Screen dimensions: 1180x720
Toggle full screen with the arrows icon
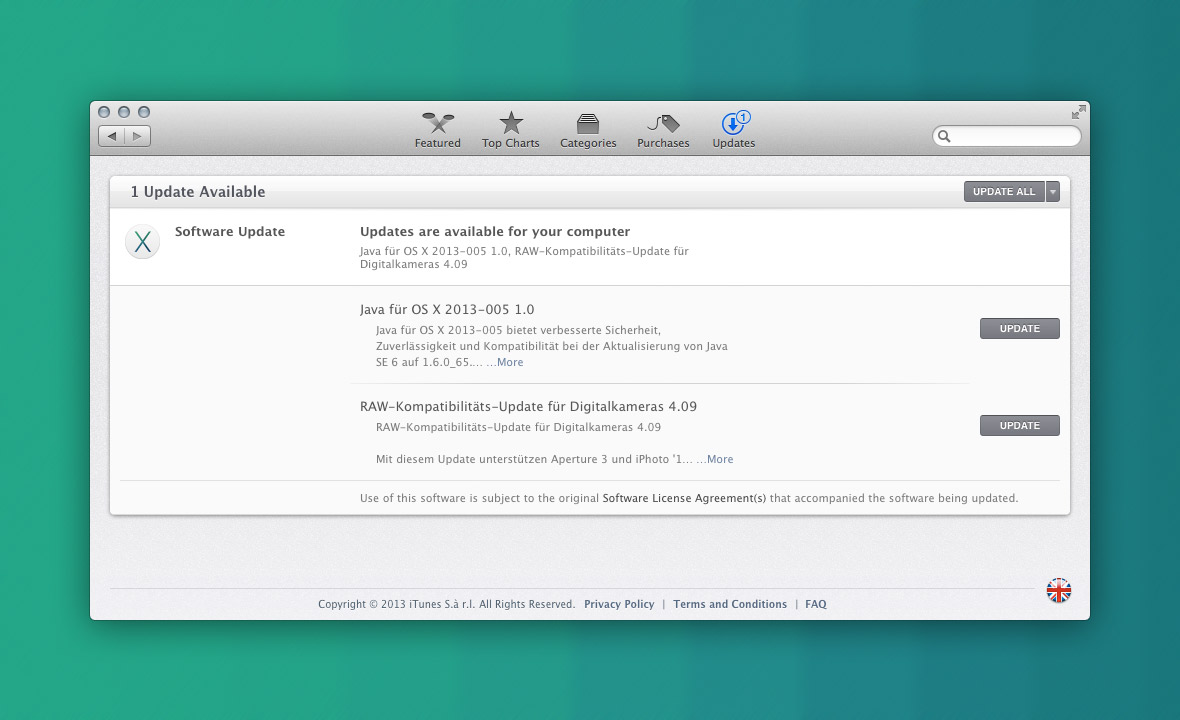click(x=1078, y=112)
